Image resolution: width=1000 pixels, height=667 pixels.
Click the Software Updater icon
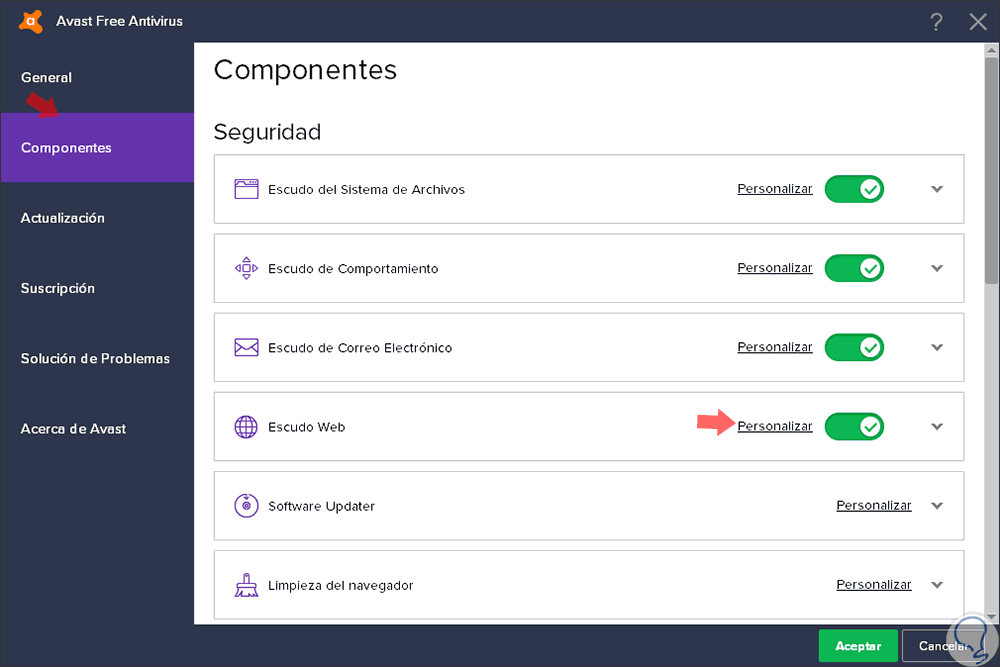point(246,506)
